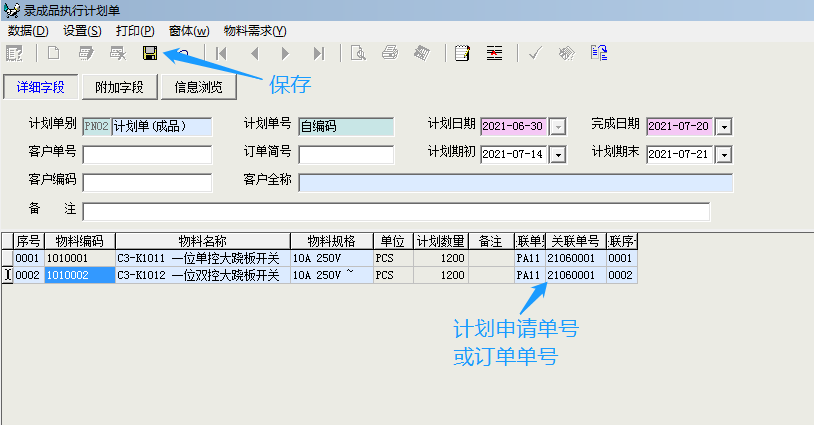Screen dimensions: 814x425
Task: Jump to the first record arrow
Action: [x=221, y=53]
